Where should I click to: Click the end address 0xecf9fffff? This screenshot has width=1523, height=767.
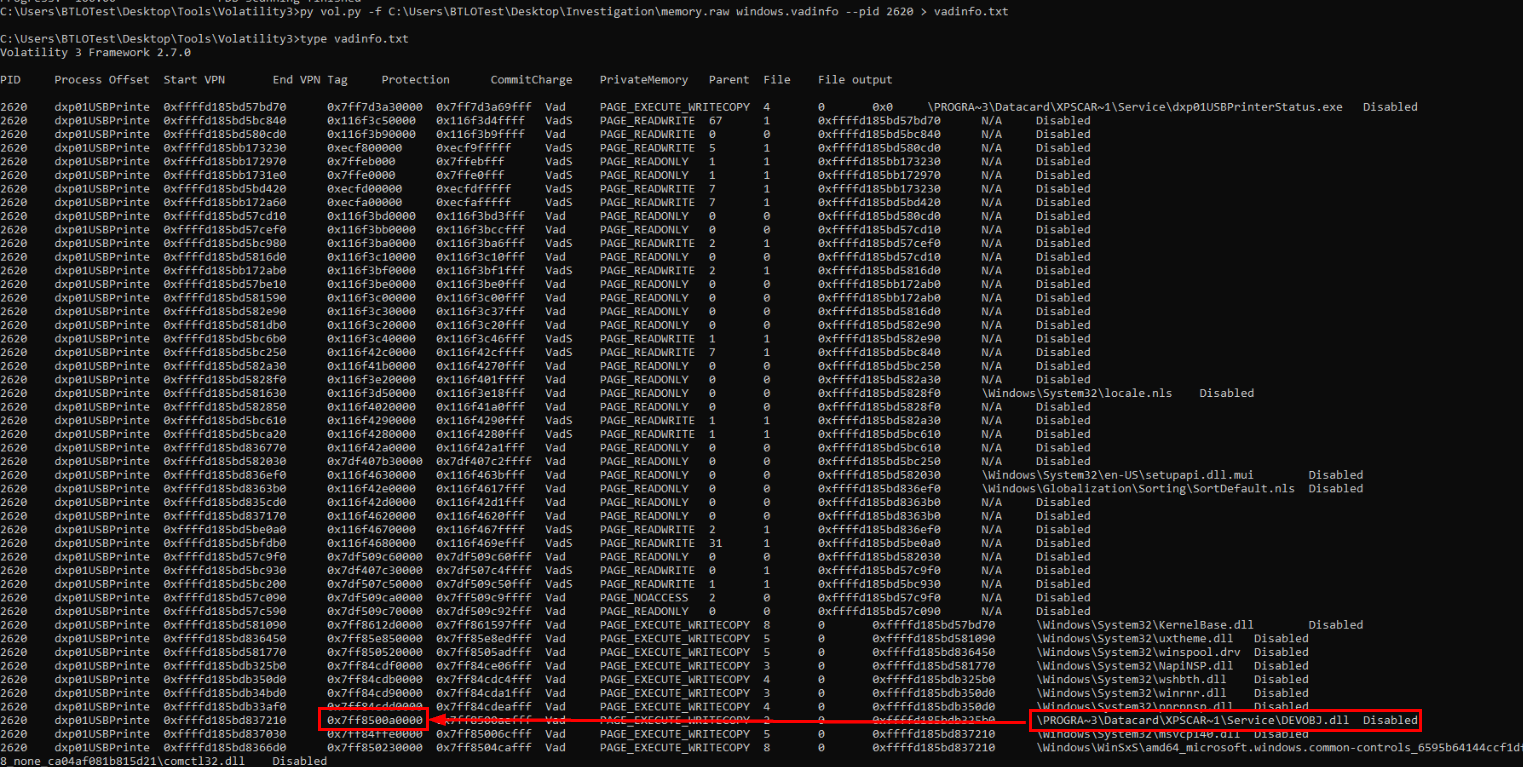coord(473,148)
